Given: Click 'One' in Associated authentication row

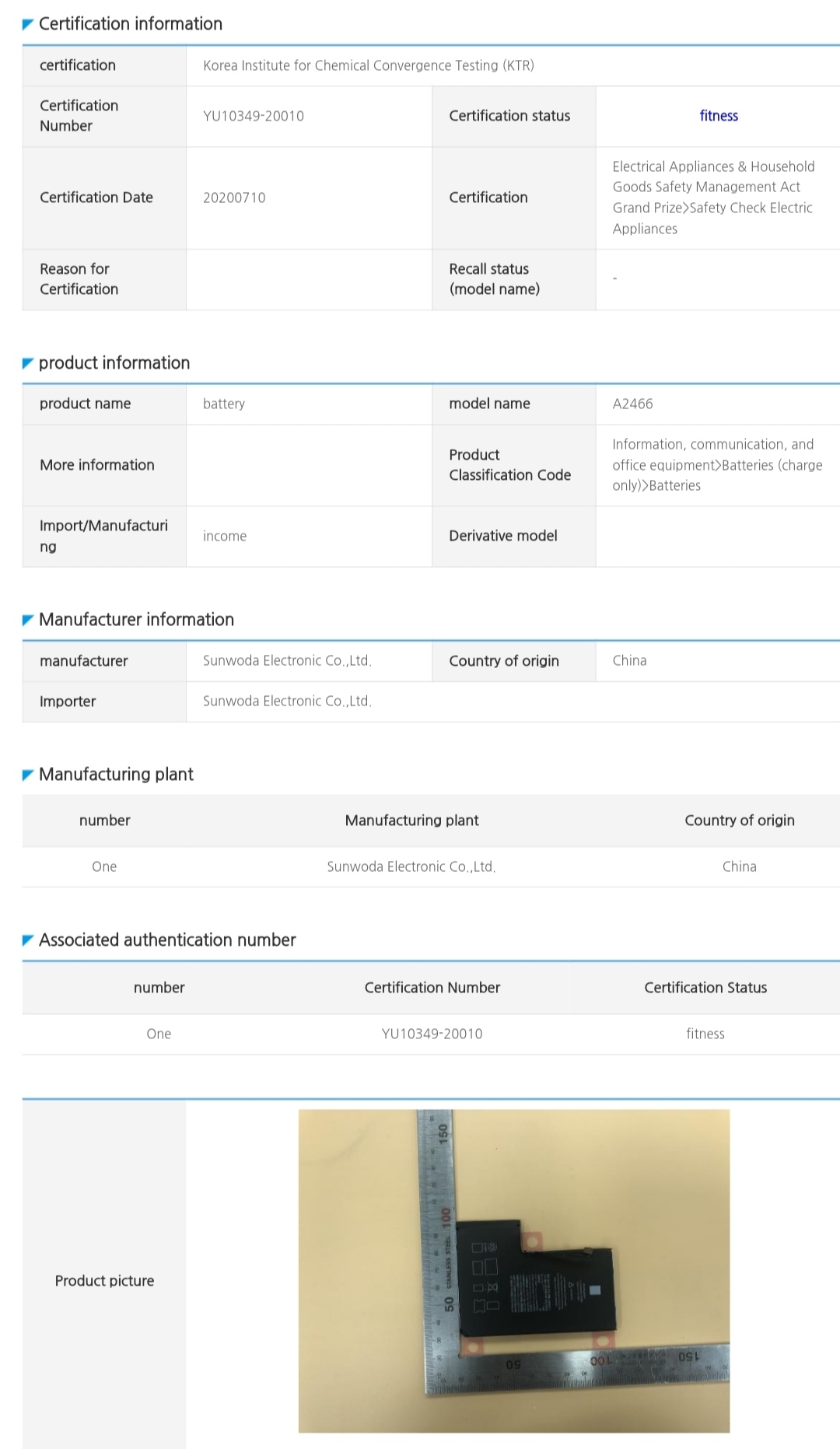Looking at the screenshot, I should coord(159,1034).
